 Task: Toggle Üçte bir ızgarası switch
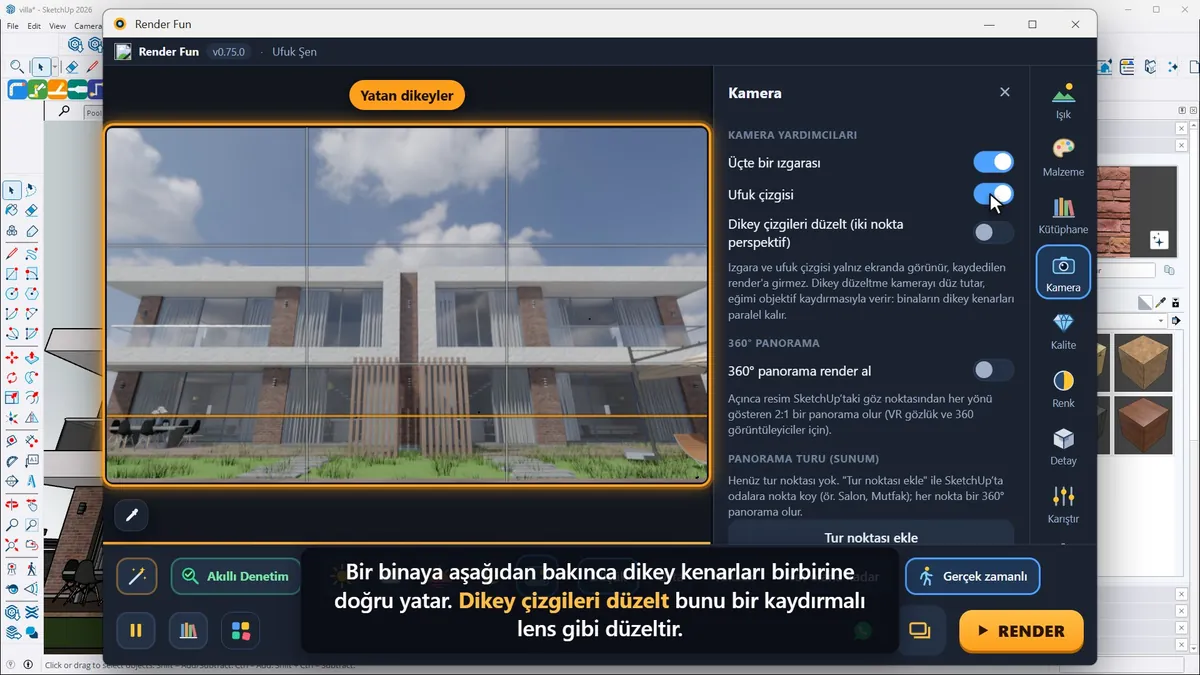993,162
